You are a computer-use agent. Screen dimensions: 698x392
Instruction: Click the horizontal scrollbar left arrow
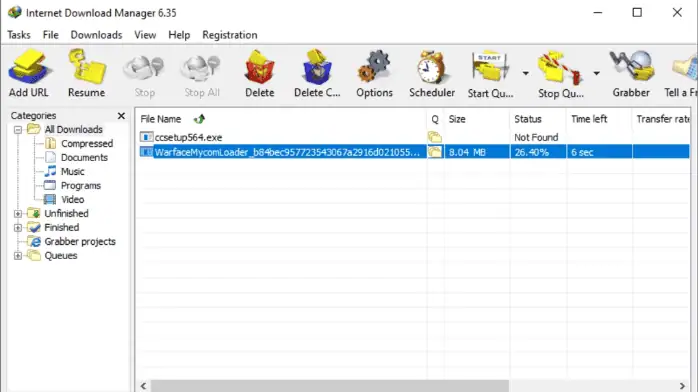click(143, 386)
